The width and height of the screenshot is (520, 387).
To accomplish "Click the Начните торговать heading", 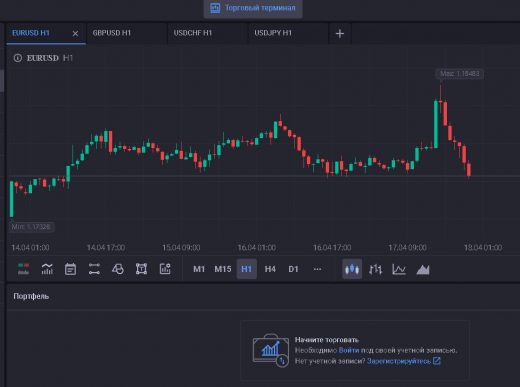I will point(327,340).
